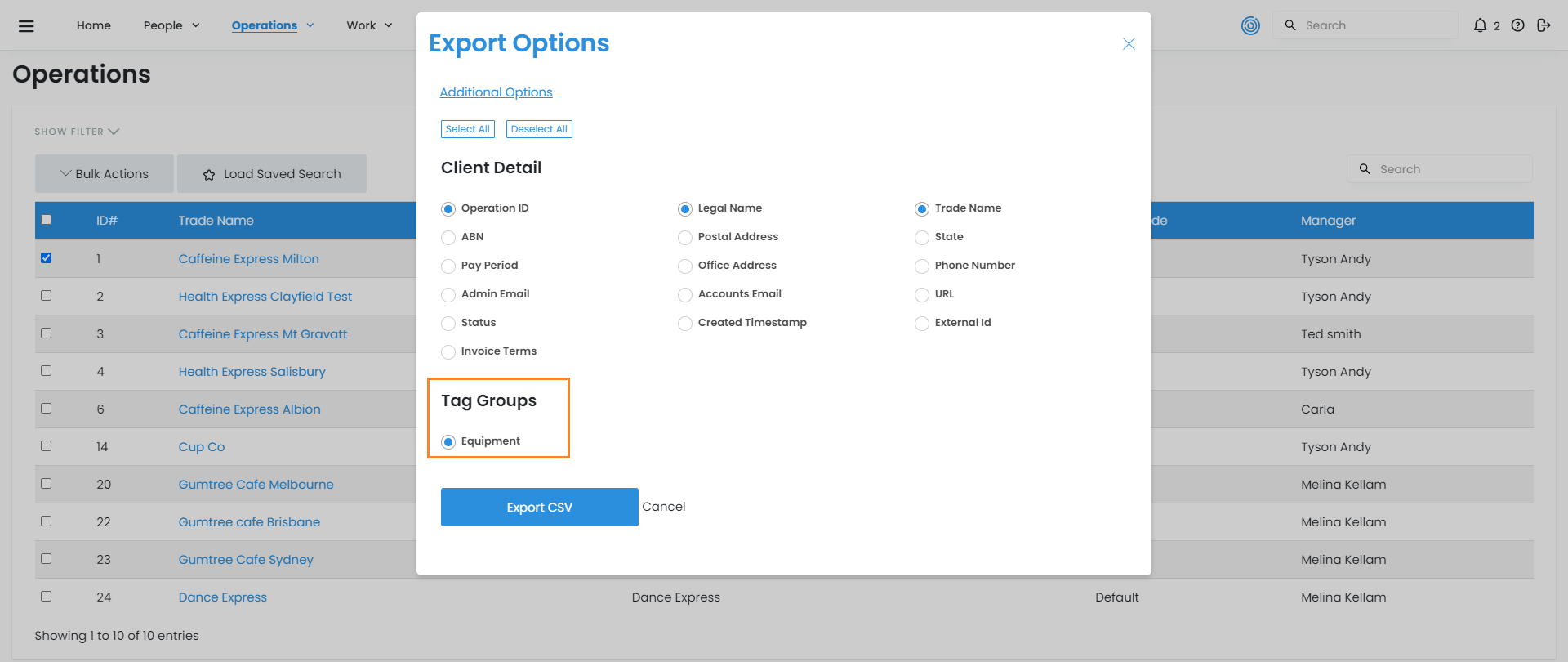Expand the People menu dropdown

[x=171, y=25]
